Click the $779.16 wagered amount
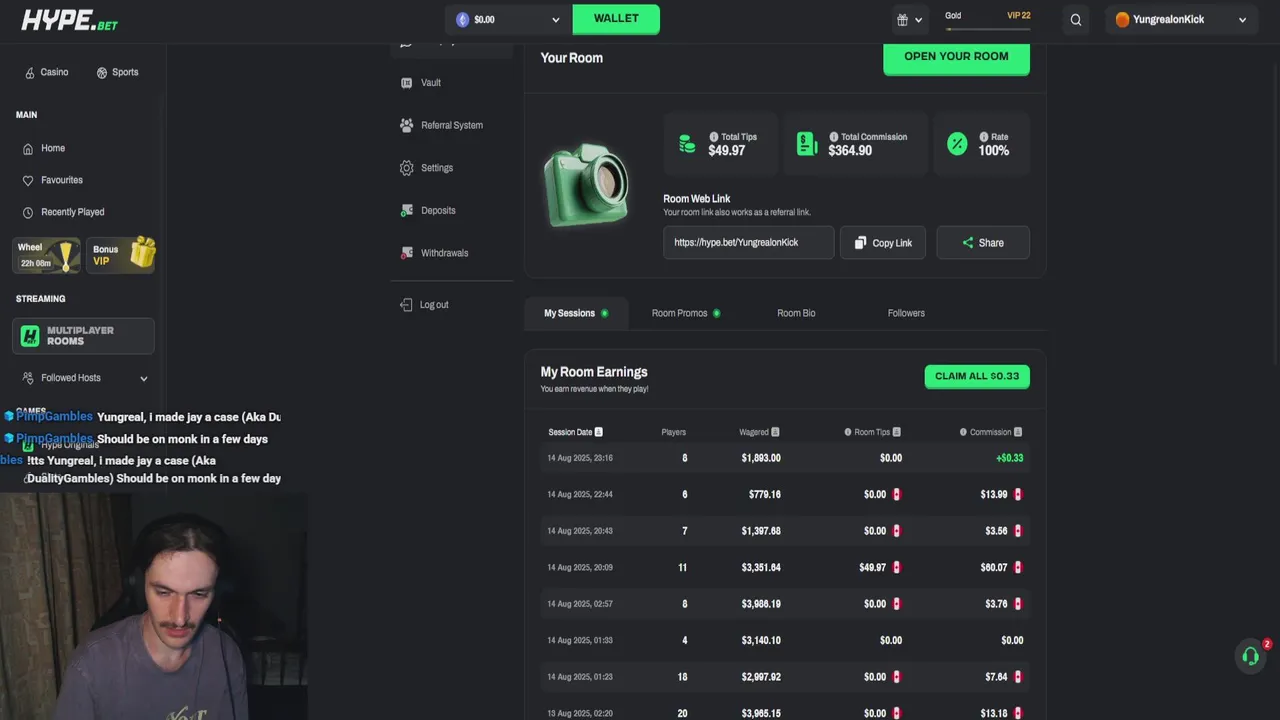Screen dimensions: 1280x720 pyautogui.click(x=765, y=494)
